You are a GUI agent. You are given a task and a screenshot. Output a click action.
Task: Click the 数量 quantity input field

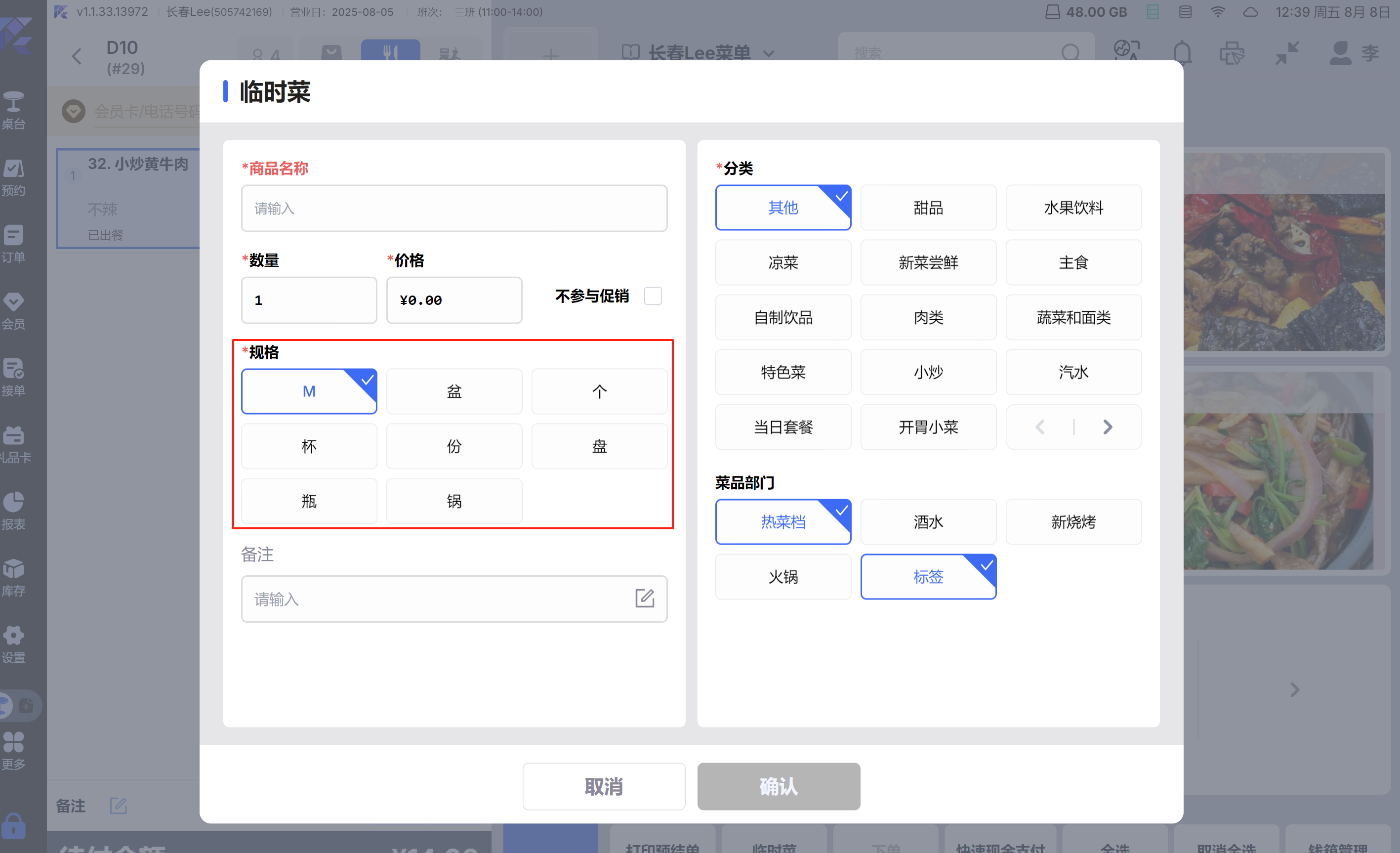(309, 300)
